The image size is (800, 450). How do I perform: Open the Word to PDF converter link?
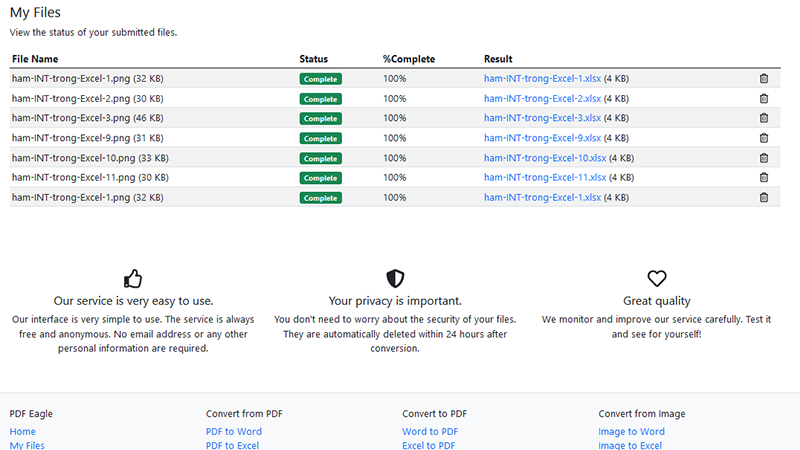[430, 432]
